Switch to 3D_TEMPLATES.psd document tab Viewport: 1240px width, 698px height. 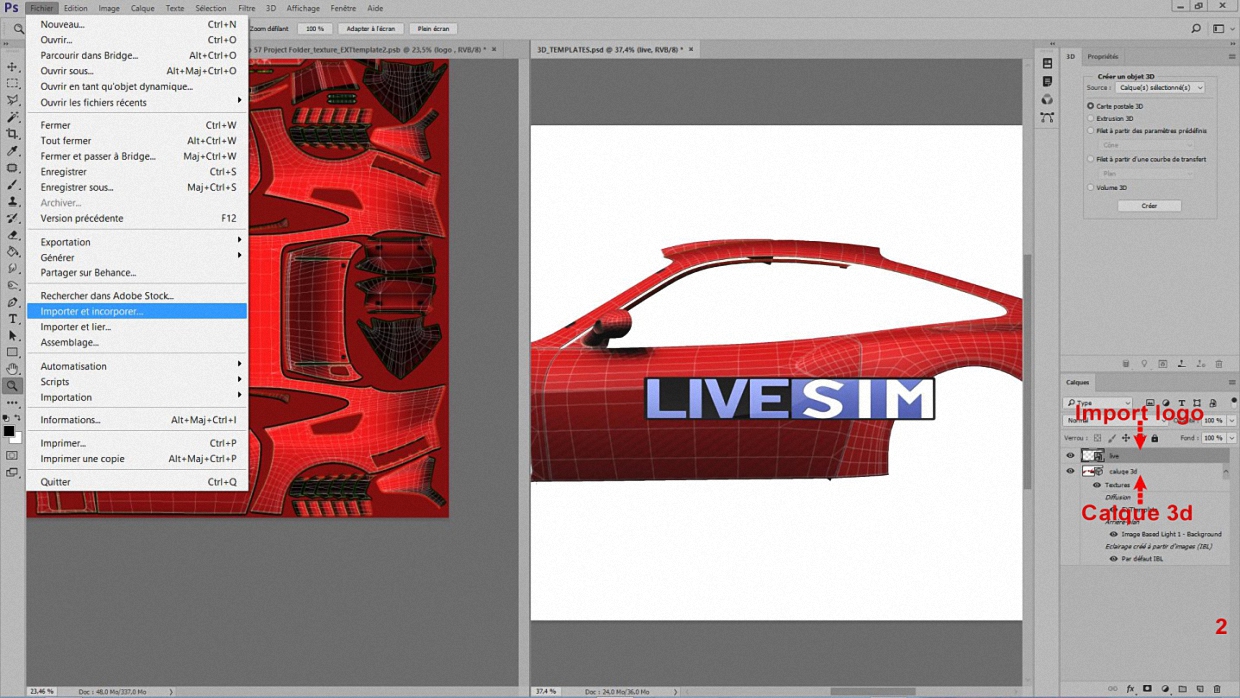(614, 49)
